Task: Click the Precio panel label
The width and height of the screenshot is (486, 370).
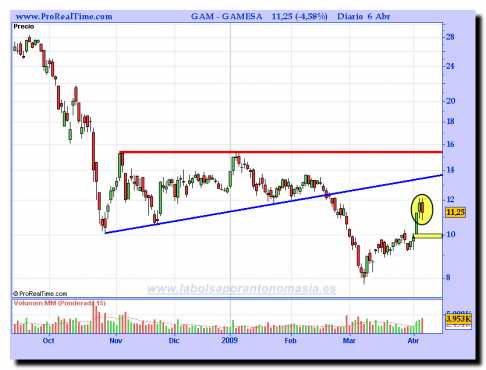Action: tap(24, 26)
